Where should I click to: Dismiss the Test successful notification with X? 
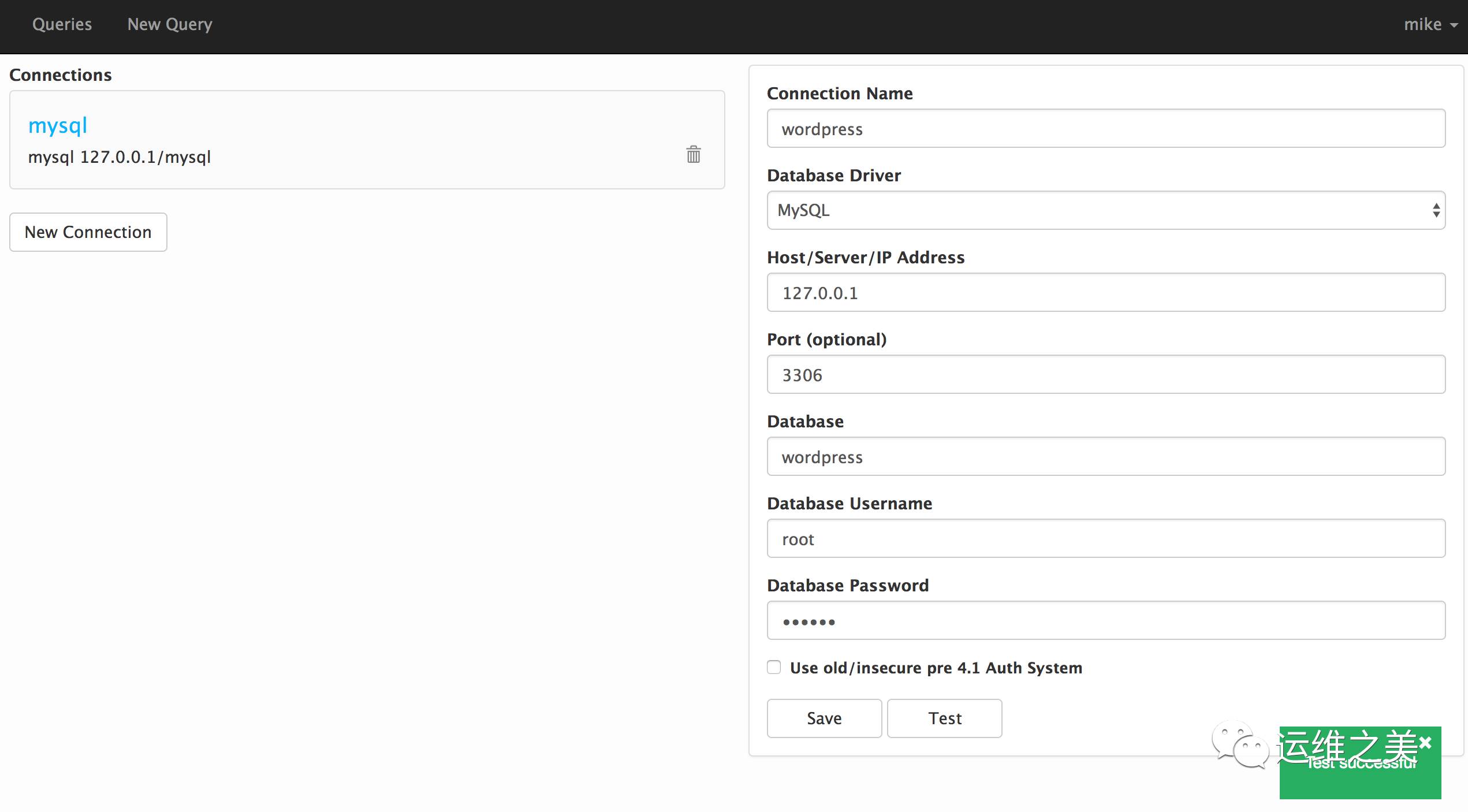click(x=1425, y=743)
